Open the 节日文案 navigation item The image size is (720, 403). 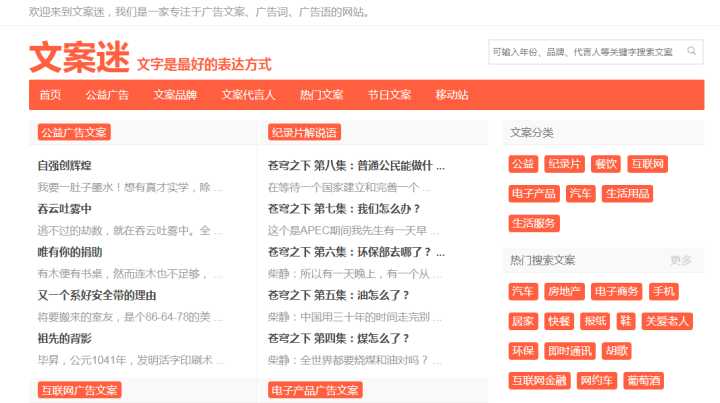point(389,95)
